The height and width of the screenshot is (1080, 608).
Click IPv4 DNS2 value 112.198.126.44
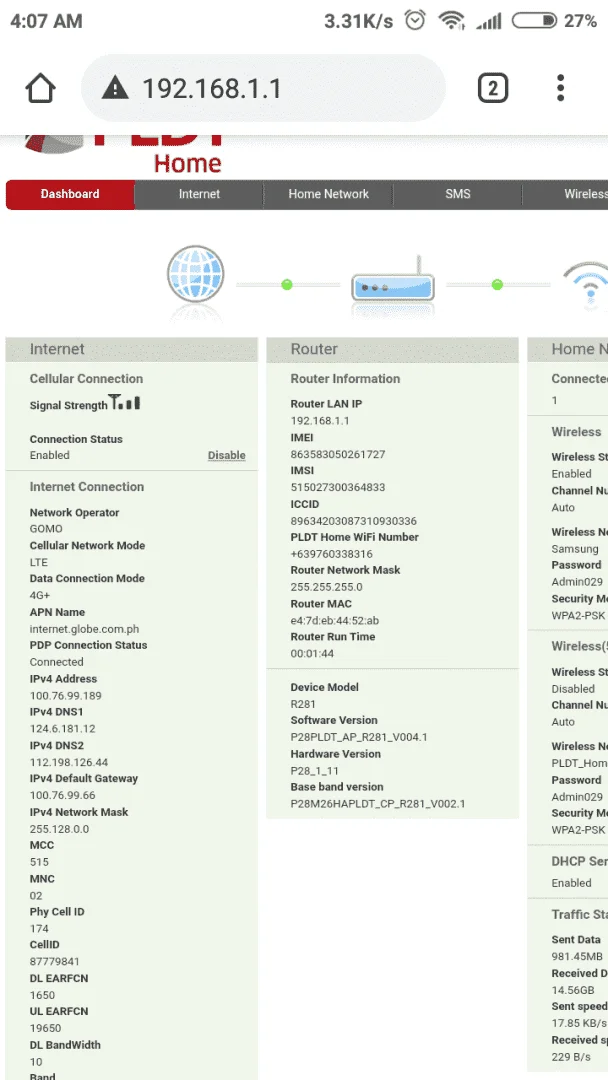pos(69,762)
